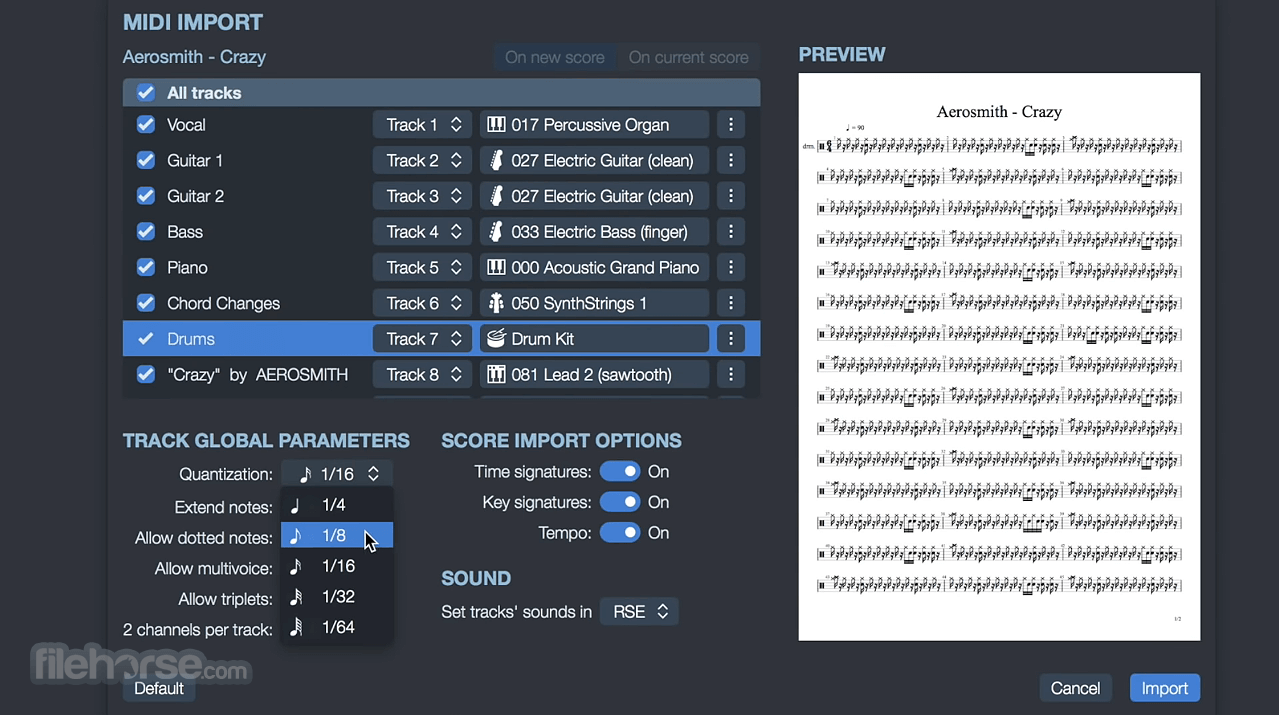
Task: Open Track 8 assignment dropdown
Action: click(423, 375)
